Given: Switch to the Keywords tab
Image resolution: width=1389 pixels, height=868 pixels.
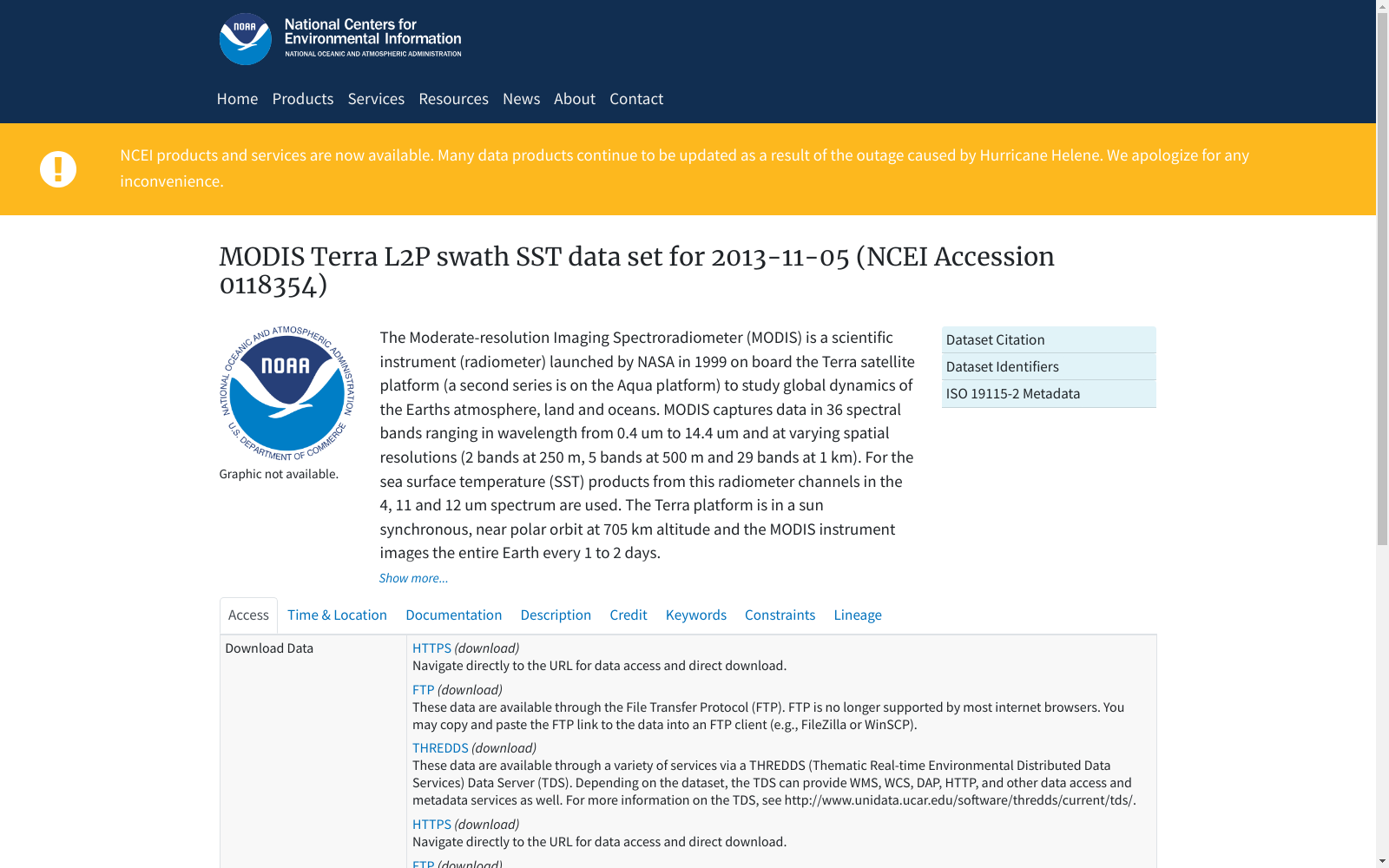Looking at the screenshot, I should tap(696, 615).
